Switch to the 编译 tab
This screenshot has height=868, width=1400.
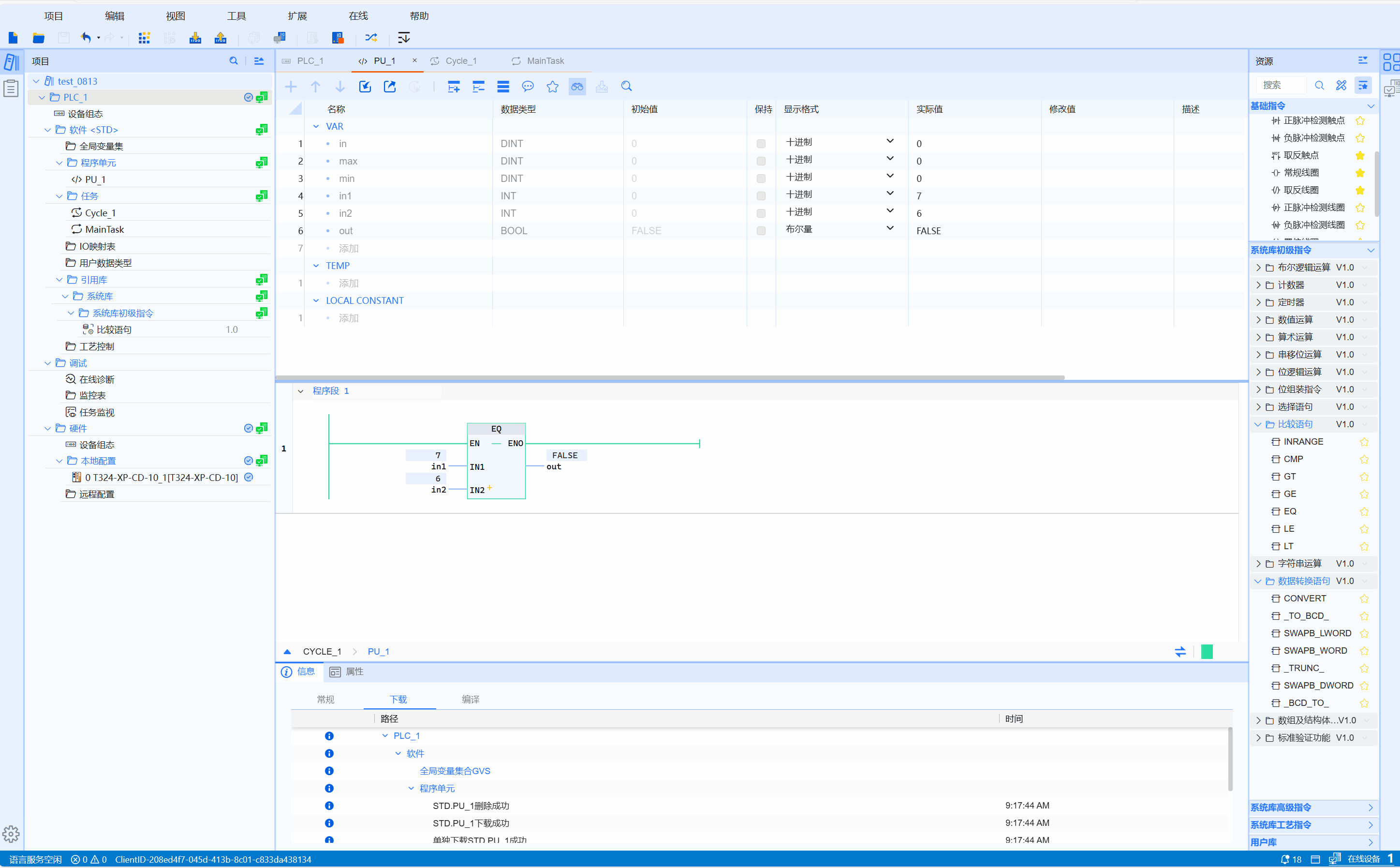click(470, 699)
